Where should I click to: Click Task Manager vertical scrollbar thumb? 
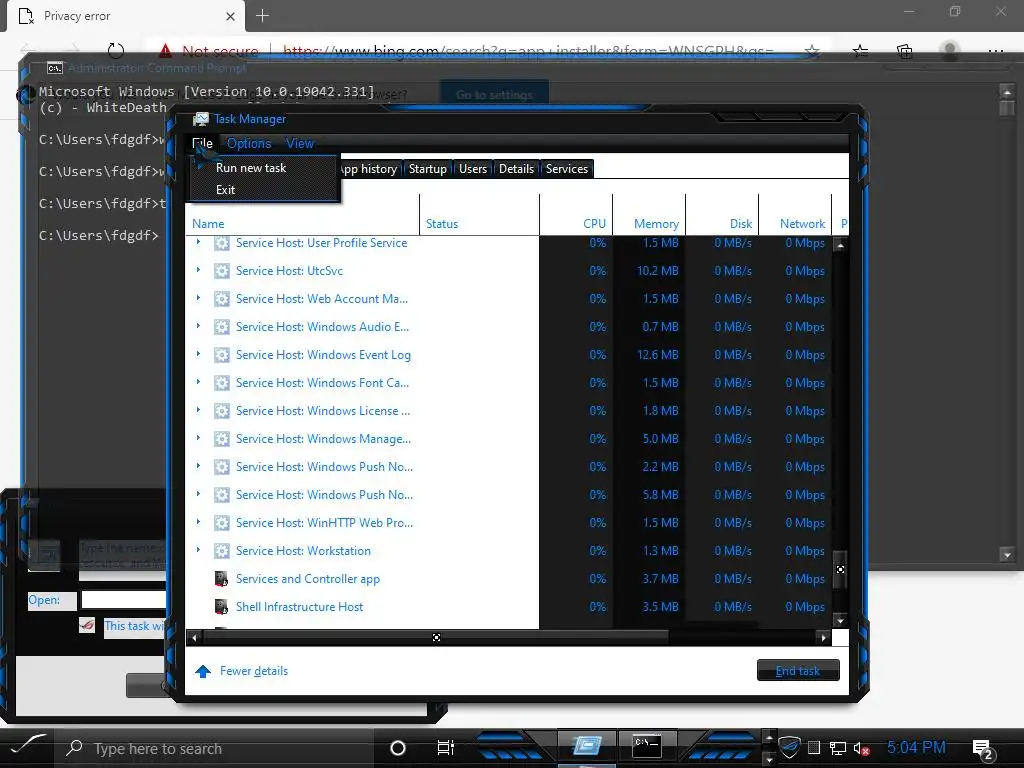tap(840, 569)
